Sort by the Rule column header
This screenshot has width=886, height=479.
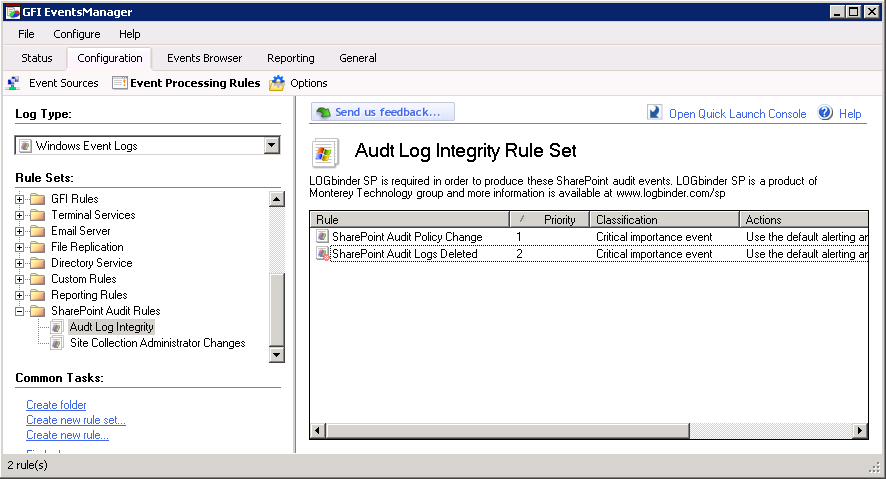click(410, 219)
